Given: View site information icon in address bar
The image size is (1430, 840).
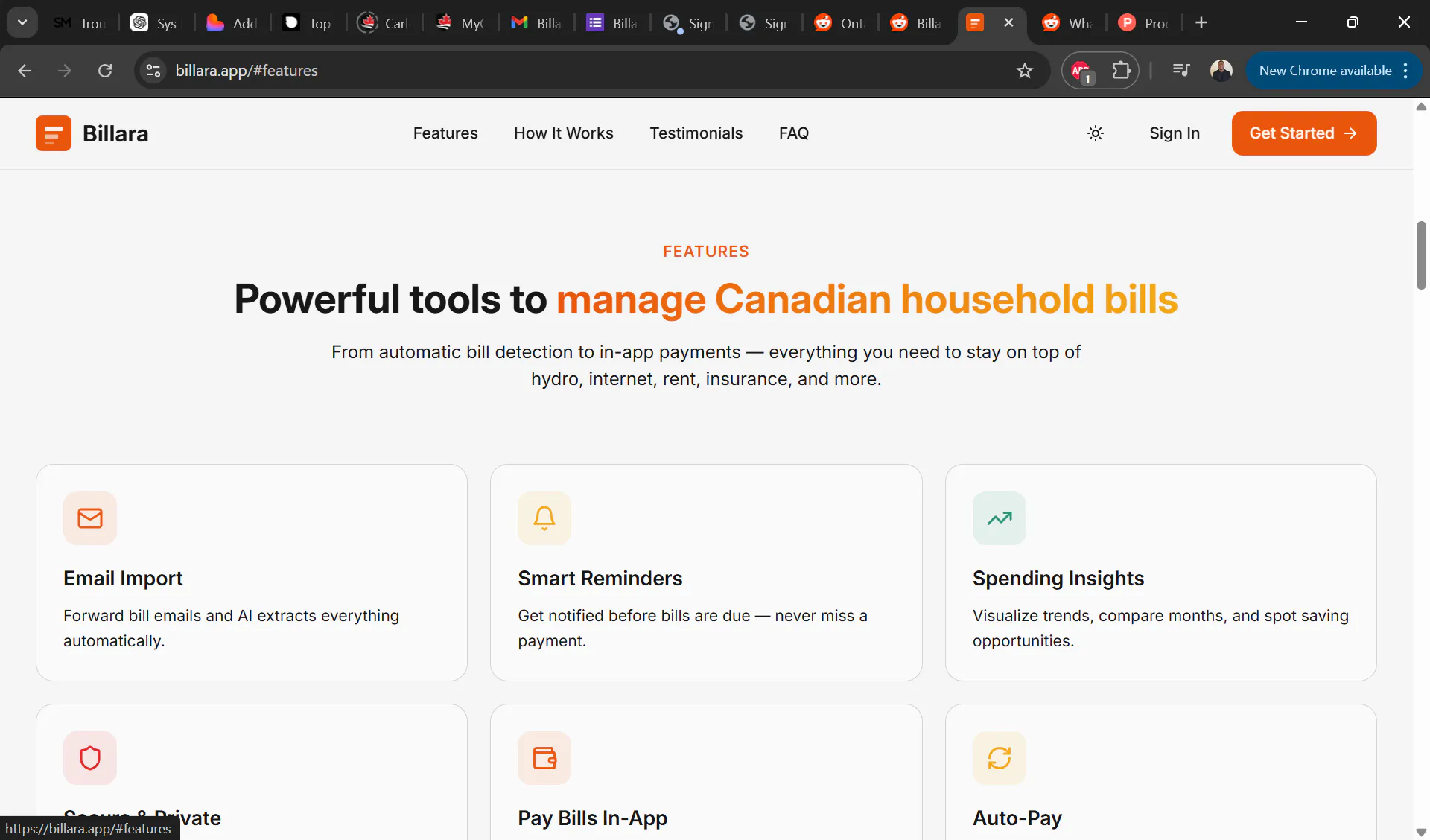Looking at the screenshot, I should click(x=153, y=71).
